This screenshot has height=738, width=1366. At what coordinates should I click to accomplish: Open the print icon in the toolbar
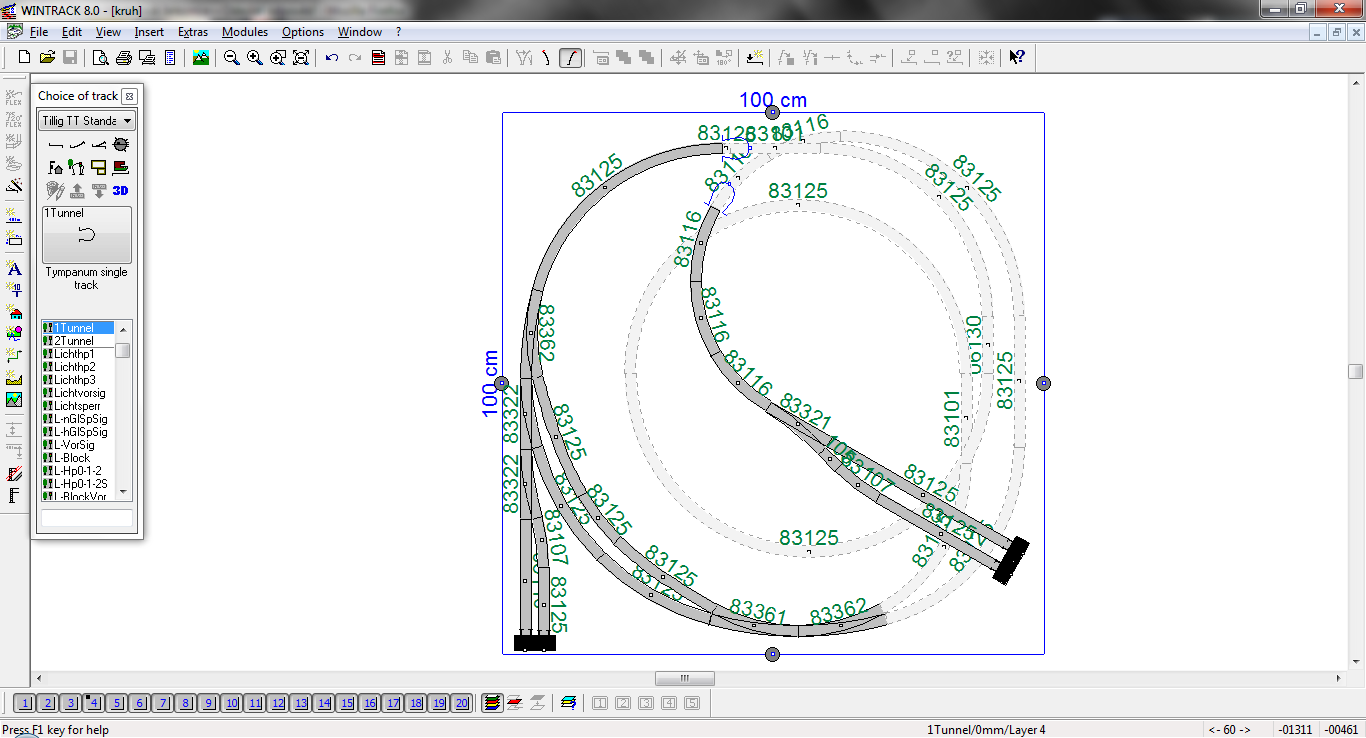[123, 58]
